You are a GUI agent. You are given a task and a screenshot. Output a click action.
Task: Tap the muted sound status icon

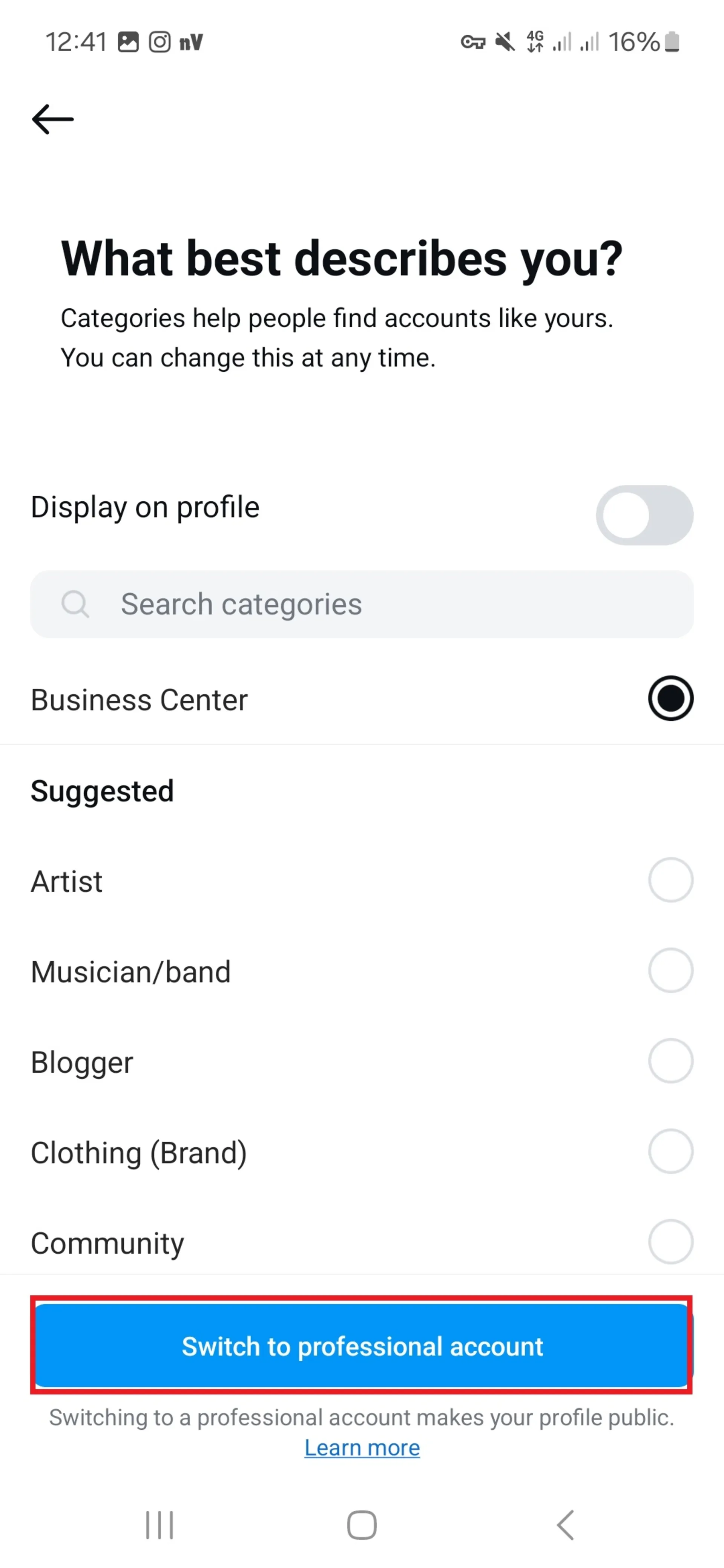point(504,42)
